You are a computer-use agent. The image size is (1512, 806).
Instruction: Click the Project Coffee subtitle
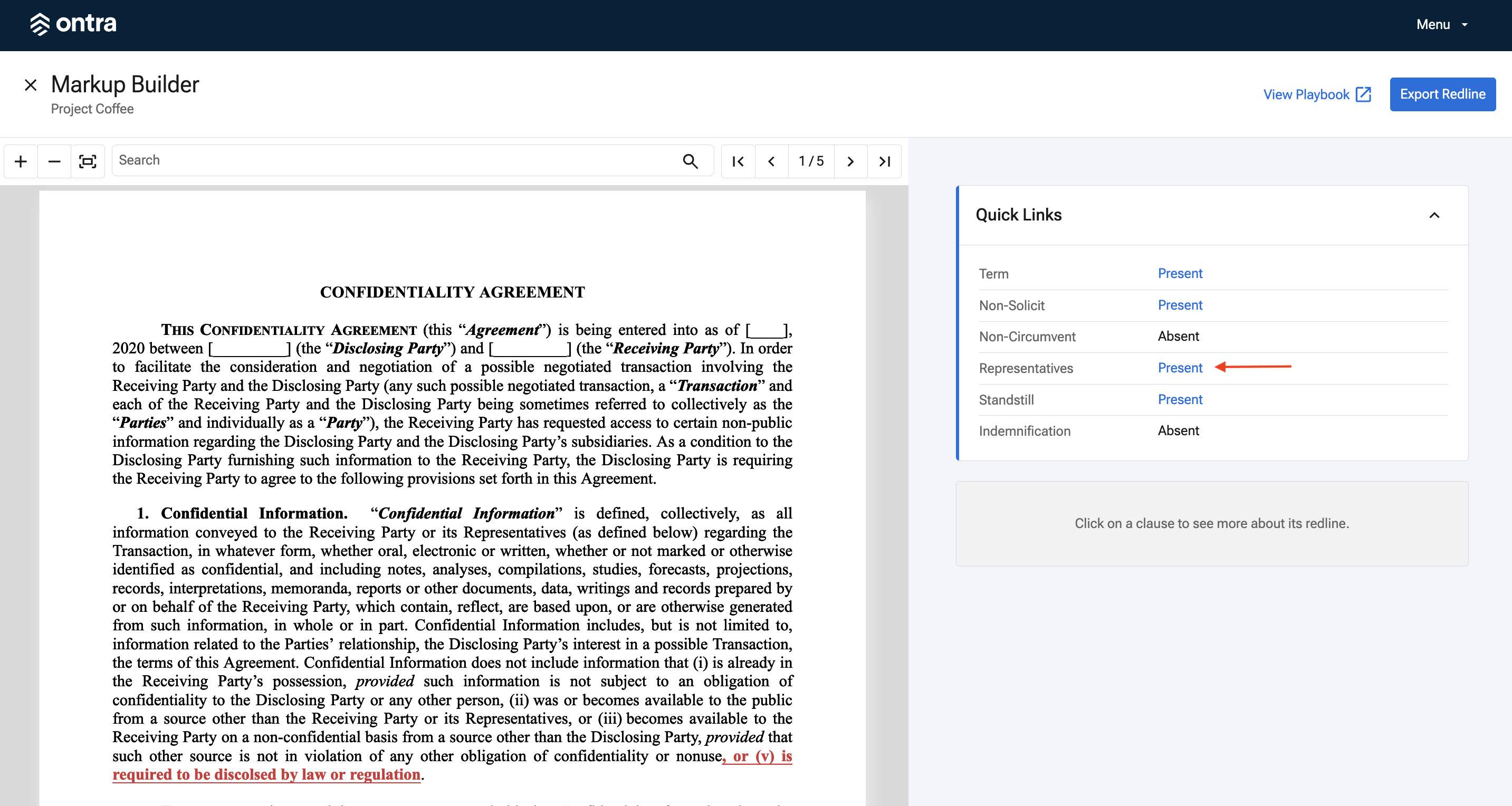(92, 109)
